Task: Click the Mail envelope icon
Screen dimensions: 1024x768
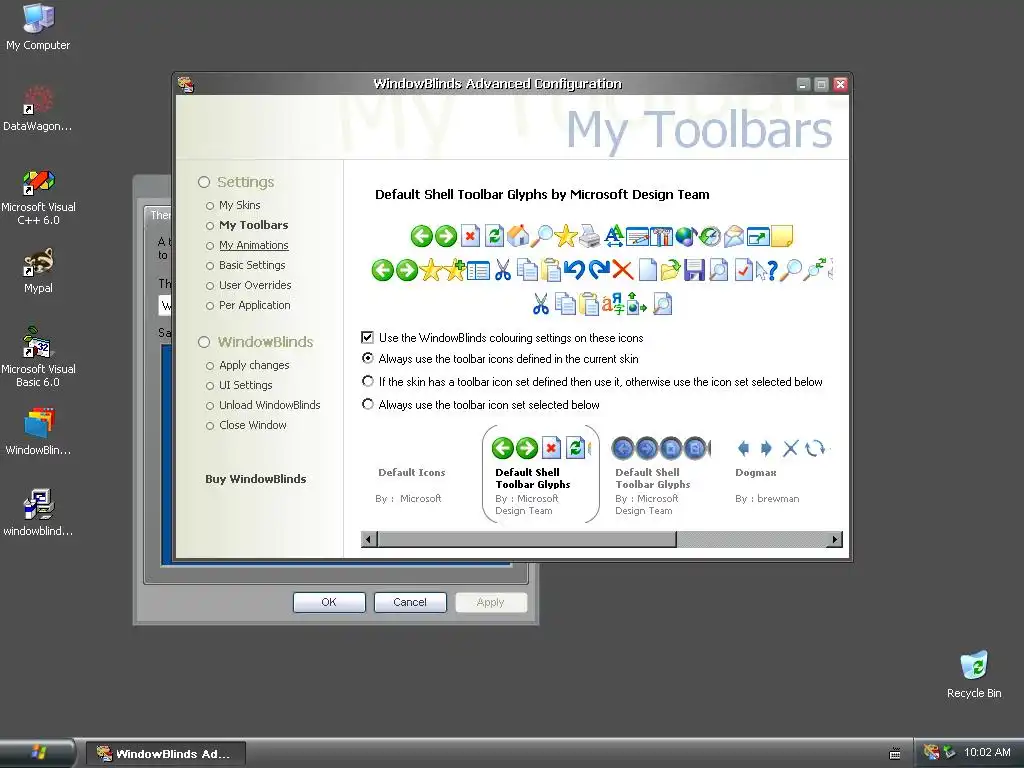Action: [734, 236]
